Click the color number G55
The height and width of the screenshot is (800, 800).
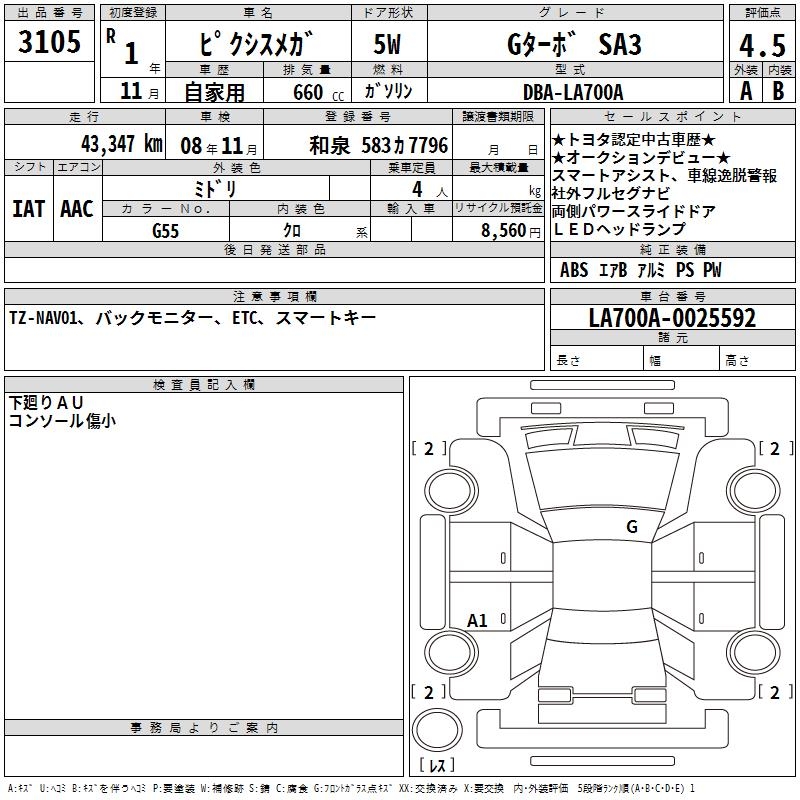click(165, 231)
